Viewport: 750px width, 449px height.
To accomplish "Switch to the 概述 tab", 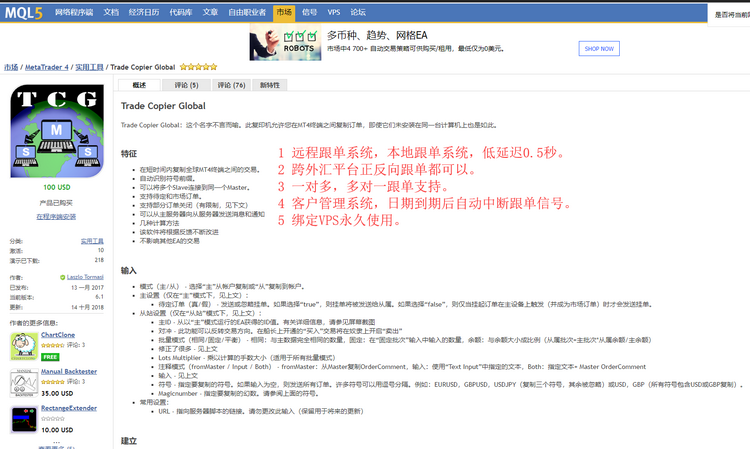I will pos(139,85).
